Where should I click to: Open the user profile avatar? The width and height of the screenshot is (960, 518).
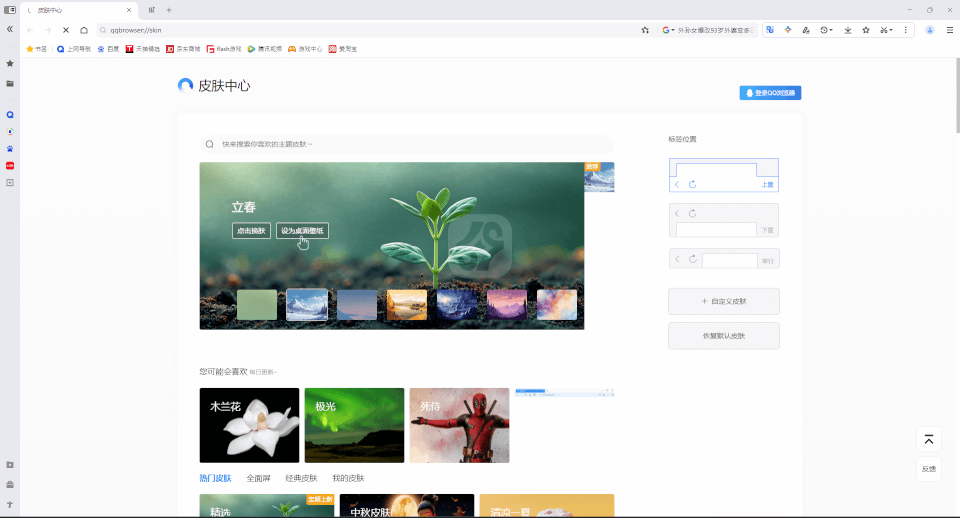click(929, 30)
